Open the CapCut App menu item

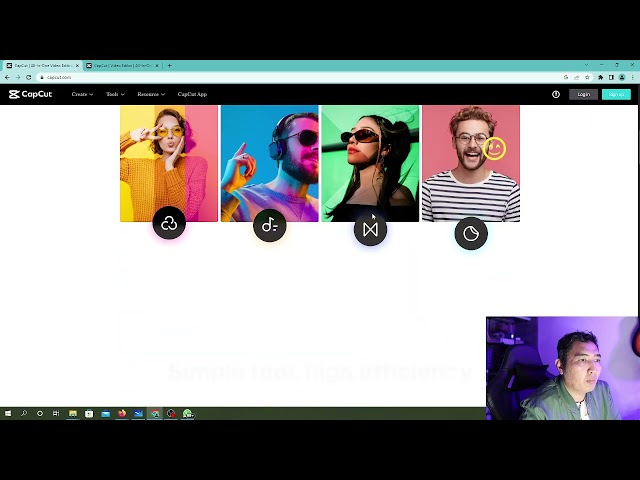coord(192,94)
